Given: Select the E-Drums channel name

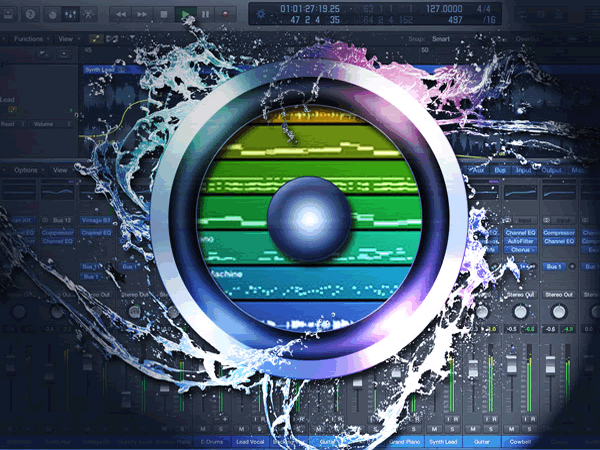Looking at the screenshot, I should tap(212, 442).
